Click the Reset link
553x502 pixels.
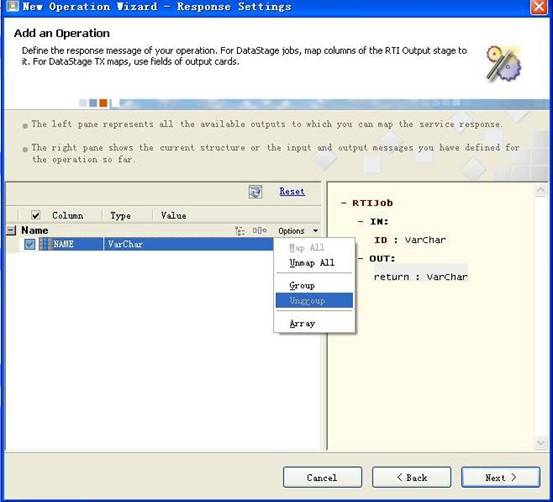point(292,191)
